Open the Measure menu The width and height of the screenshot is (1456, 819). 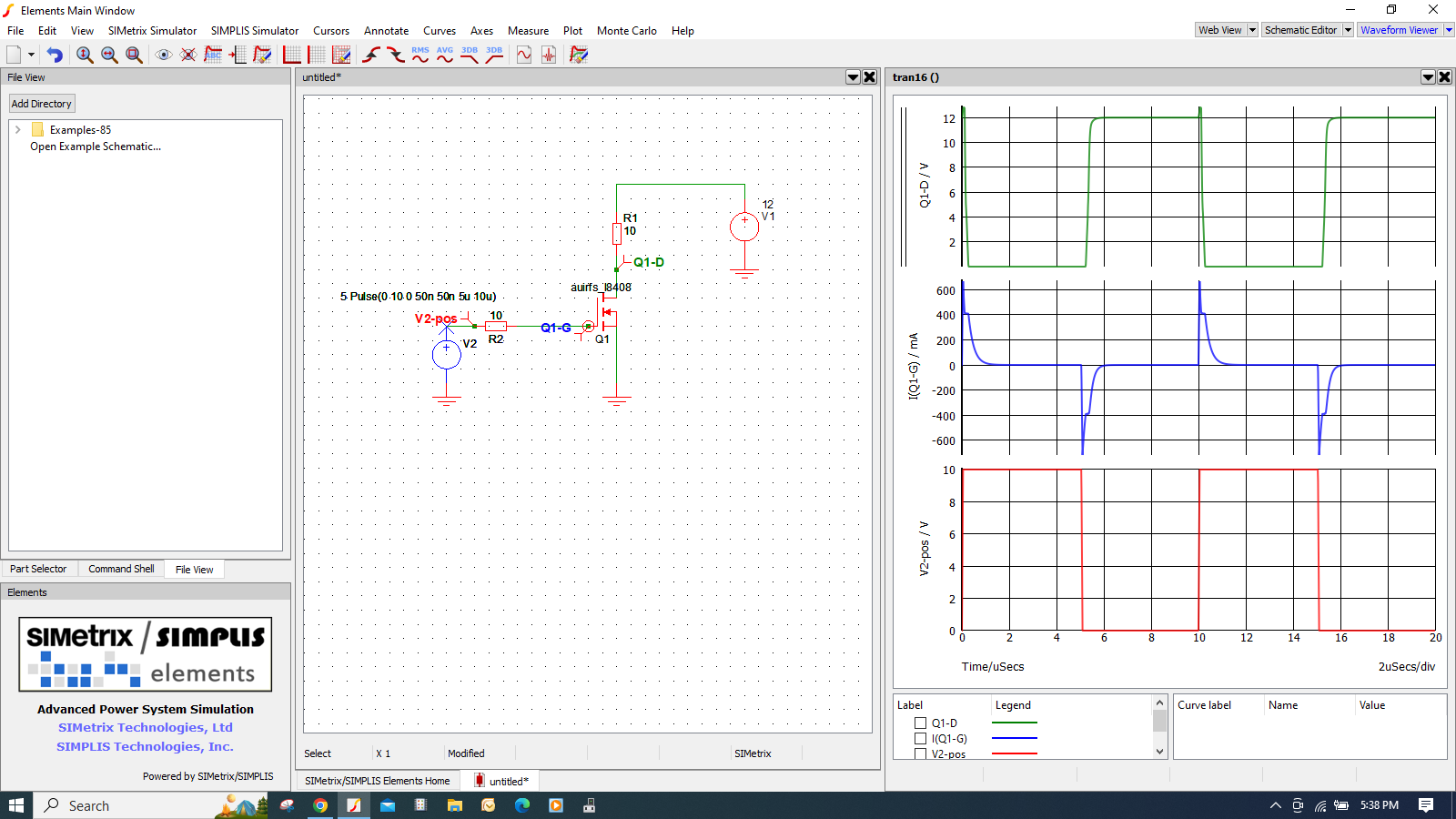528,31
